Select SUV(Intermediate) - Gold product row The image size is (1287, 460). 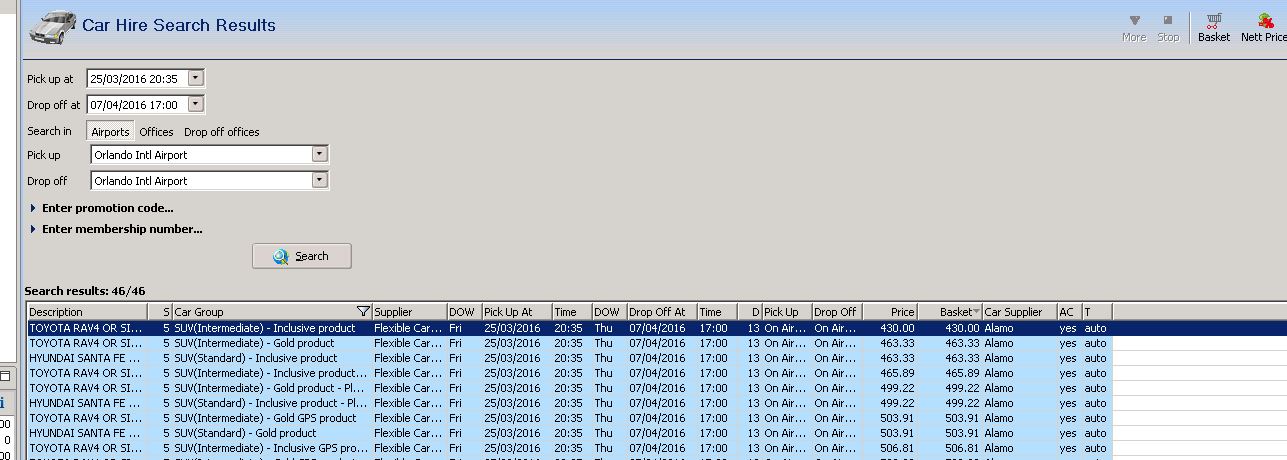[569, 343]
